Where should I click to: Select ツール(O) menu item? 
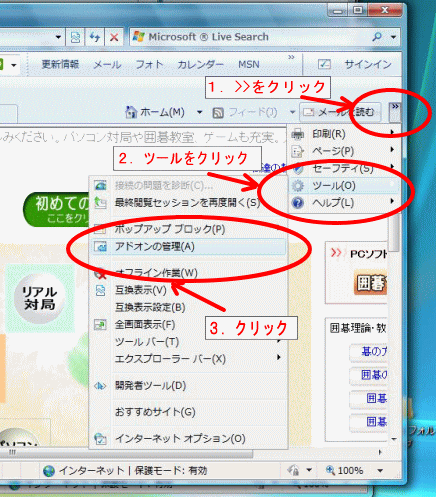coord(344,186)
